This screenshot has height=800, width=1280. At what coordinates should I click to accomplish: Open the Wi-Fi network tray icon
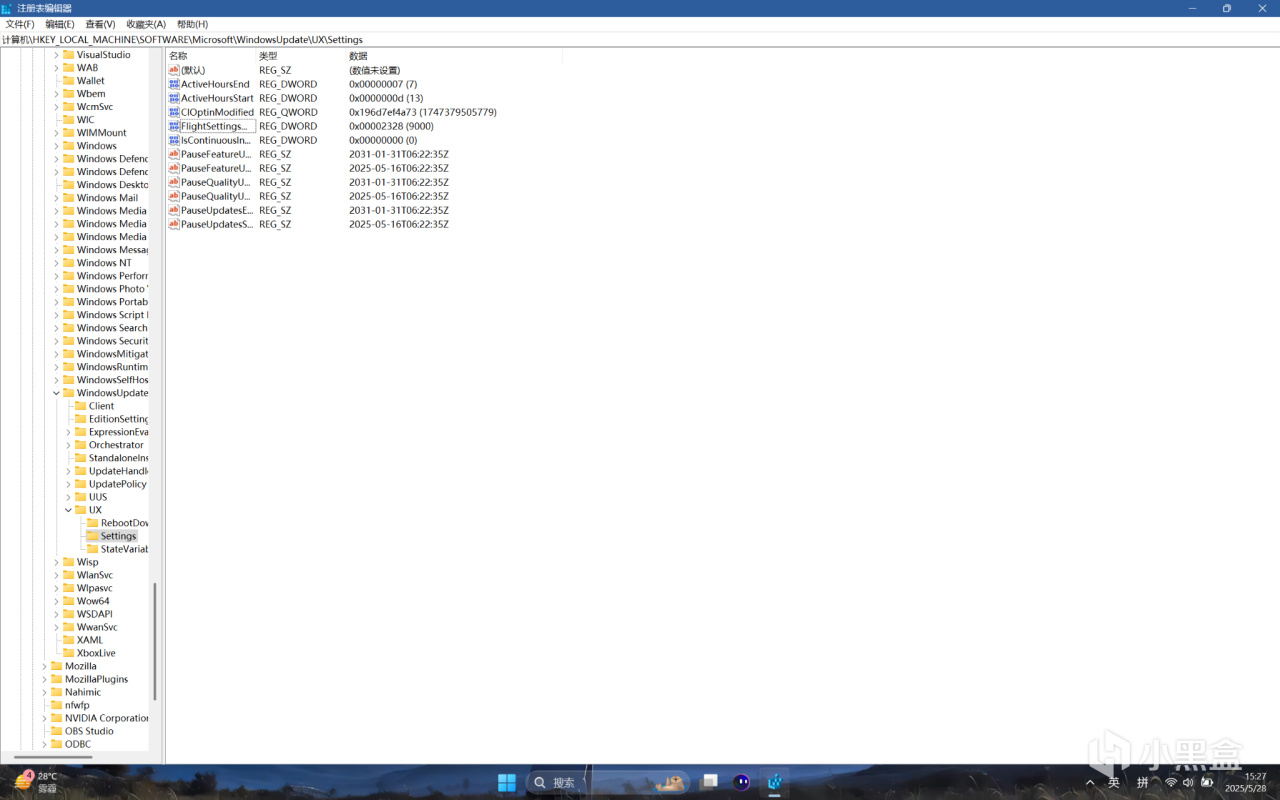pos(1171,782)
